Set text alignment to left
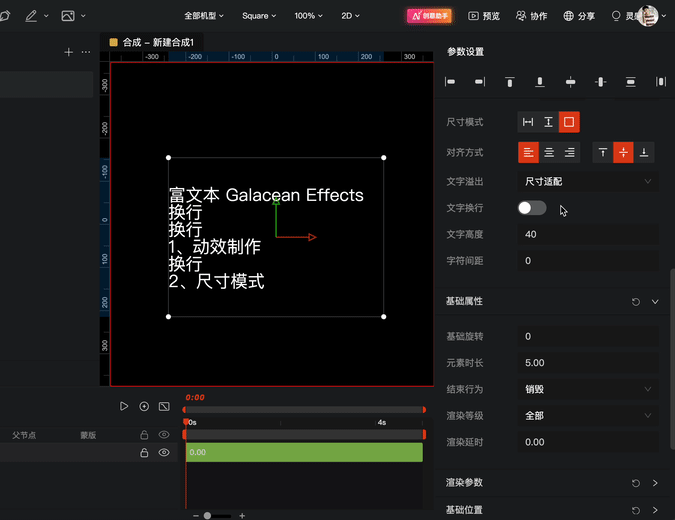 pos(528,152)
